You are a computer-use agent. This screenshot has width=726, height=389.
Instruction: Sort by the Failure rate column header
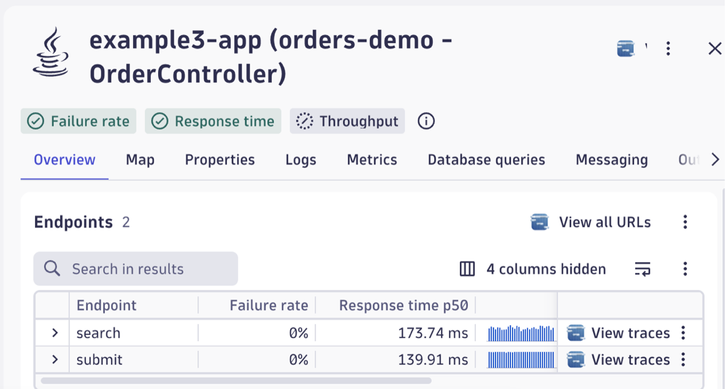(269, 306)
